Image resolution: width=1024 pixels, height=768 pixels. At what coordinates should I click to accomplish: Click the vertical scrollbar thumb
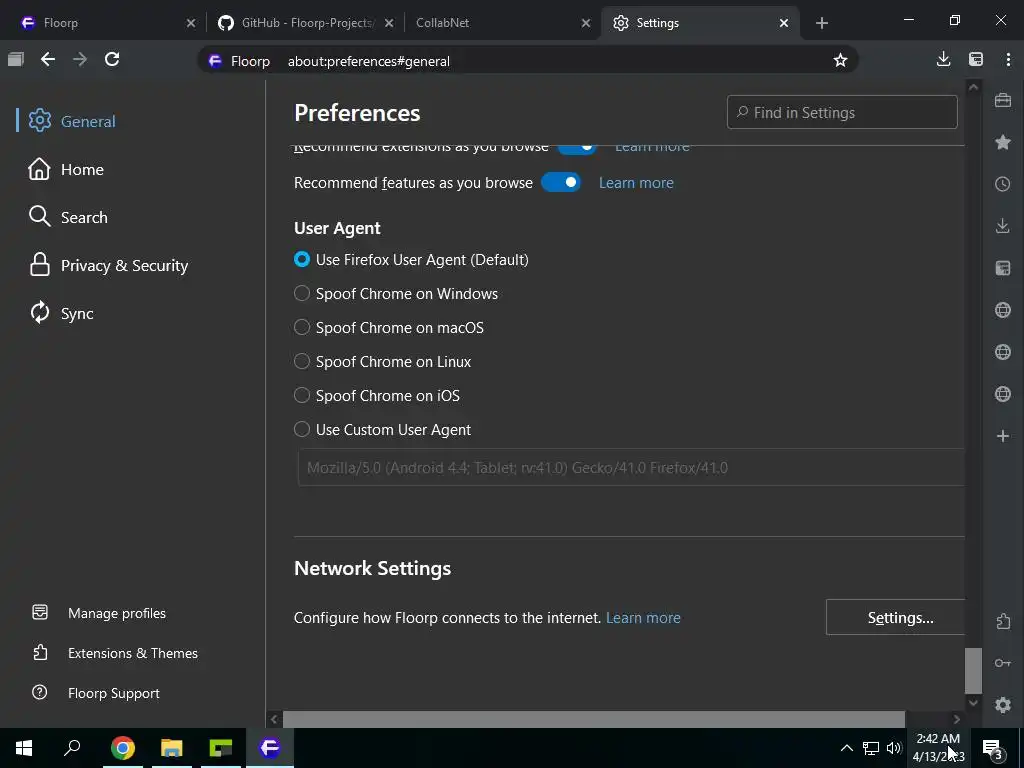[x=974, y=671]
